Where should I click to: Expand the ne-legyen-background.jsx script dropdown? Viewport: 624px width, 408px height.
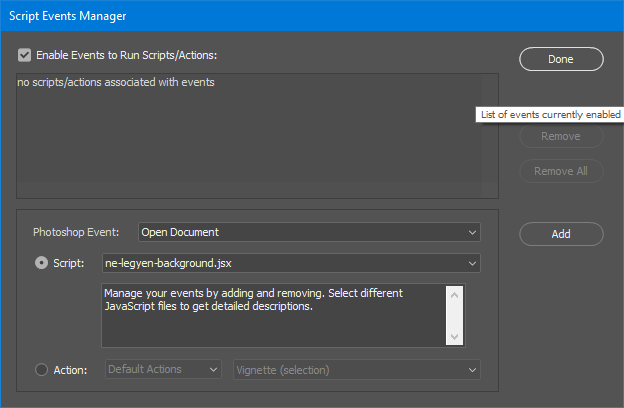coord(292,263)
